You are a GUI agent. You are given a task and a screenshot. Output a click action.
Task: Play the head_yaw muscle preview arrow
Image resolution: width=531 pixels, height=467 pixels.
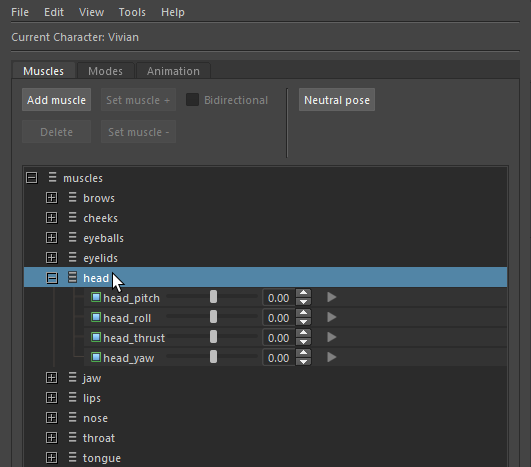(332, 357)
